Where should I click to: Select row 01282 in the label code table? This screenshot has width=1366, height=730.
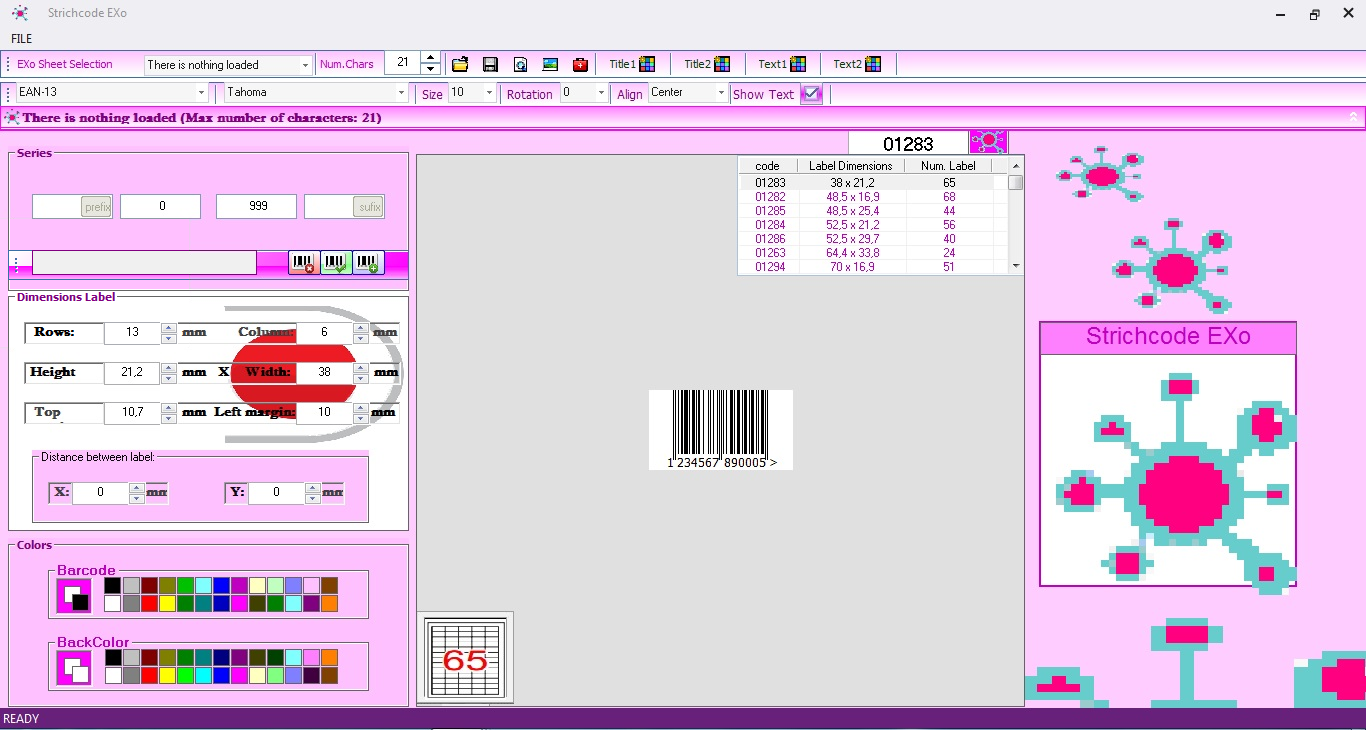[770, 197]
